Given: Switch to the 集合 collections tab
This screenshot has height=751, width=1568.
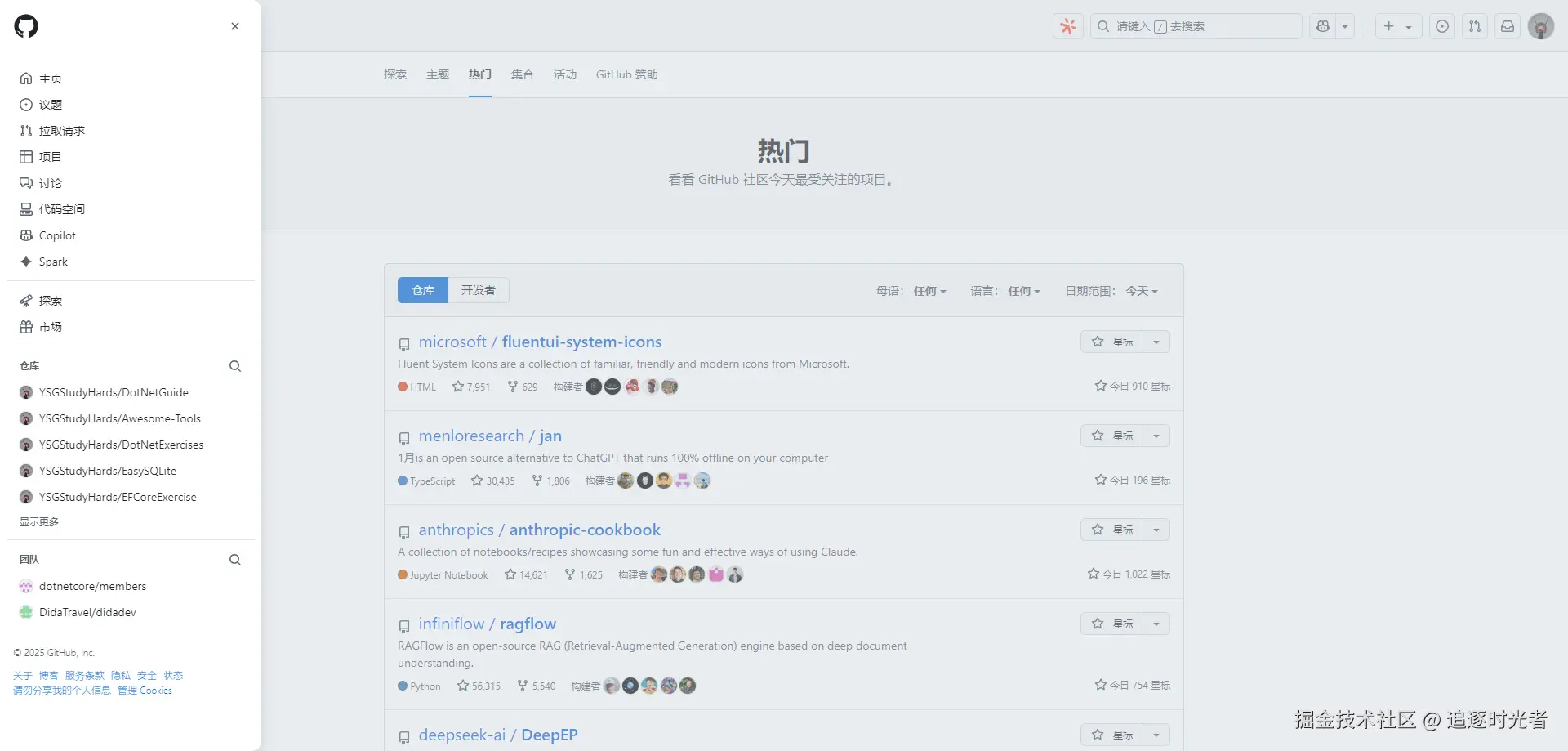Looking at the screenshot, I should [x=523, y=74].
